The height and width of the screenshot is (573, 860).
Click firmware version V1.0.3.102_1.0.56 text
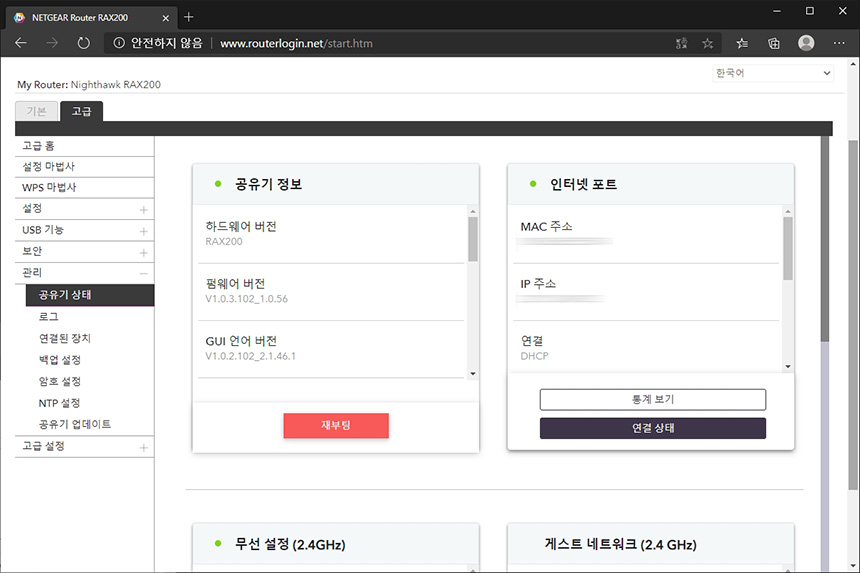click(246, 299)
